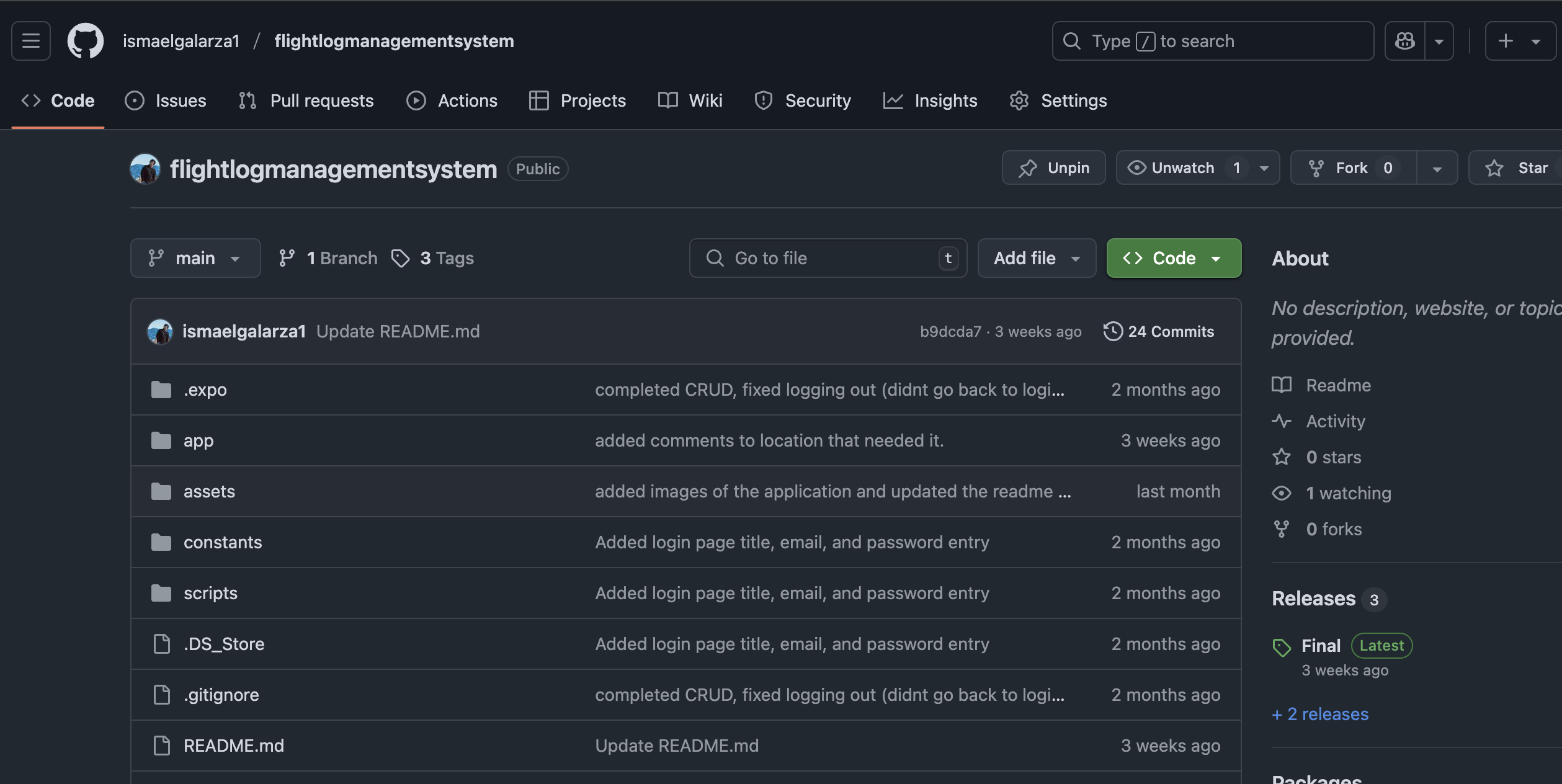Screen dimensions: 1562x784
Task: Go to GitHub home via Octocat logo
Action: (86, 41)
